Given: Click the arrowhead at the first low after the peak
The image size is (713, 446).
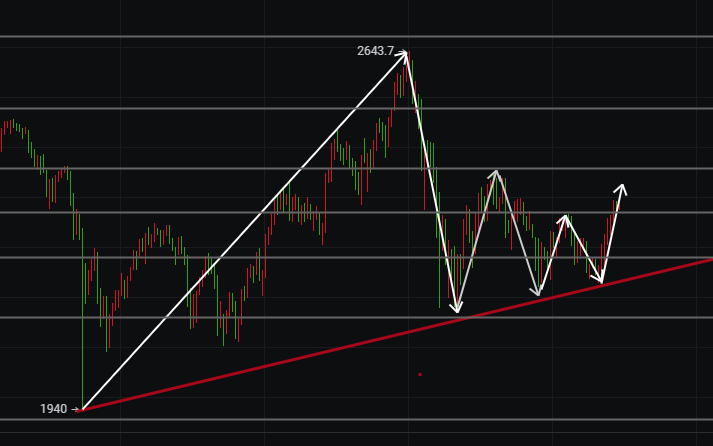Looking at the screenshot, I should click(456, 311).
